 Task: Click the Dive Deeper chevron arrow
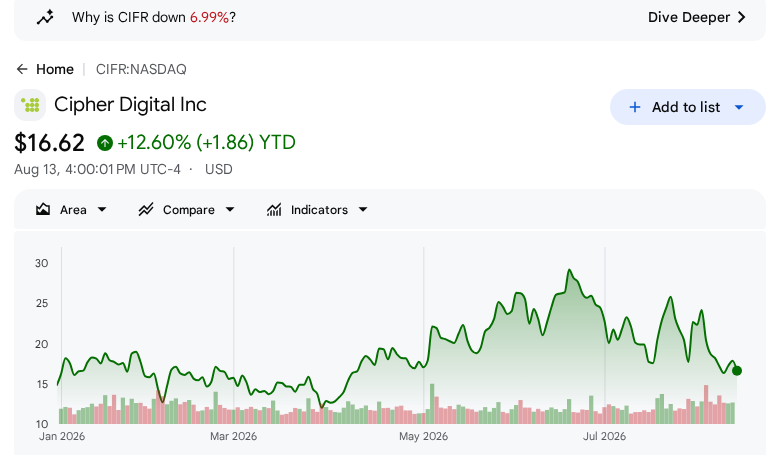(x=742, y=17)
